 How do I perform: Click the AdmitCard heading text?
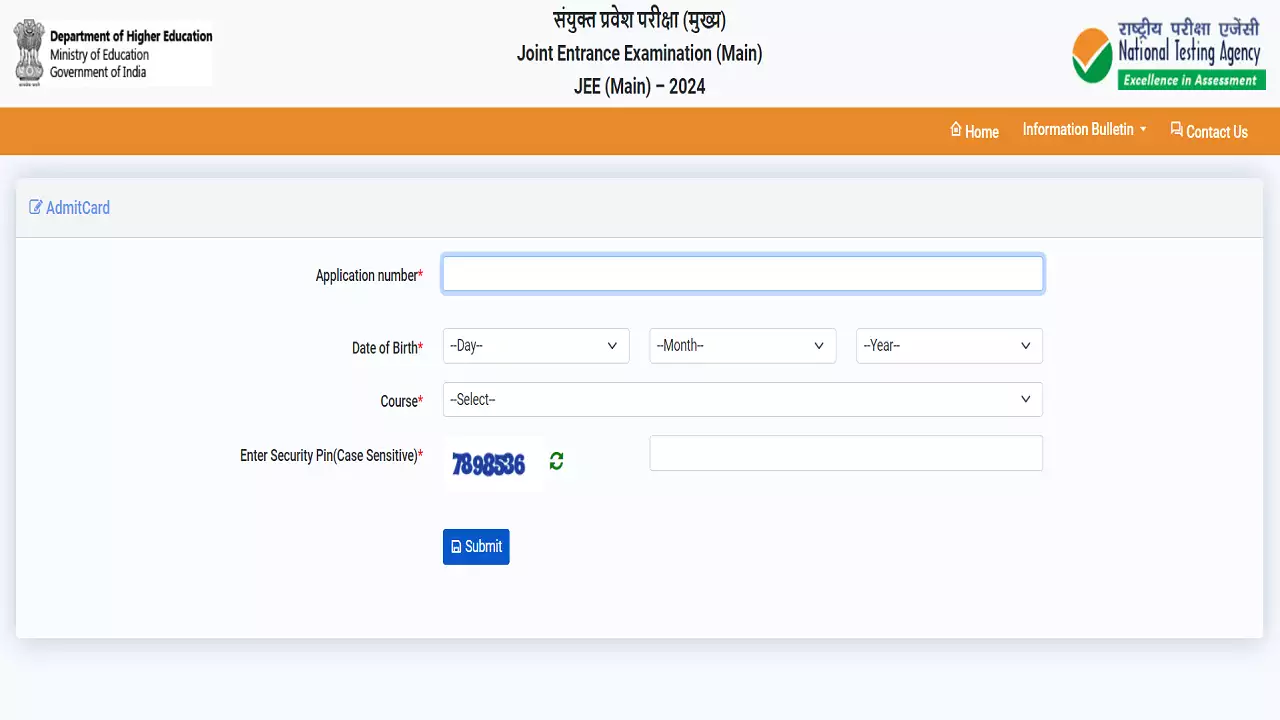pyautogui.click(x=78, y=208)
